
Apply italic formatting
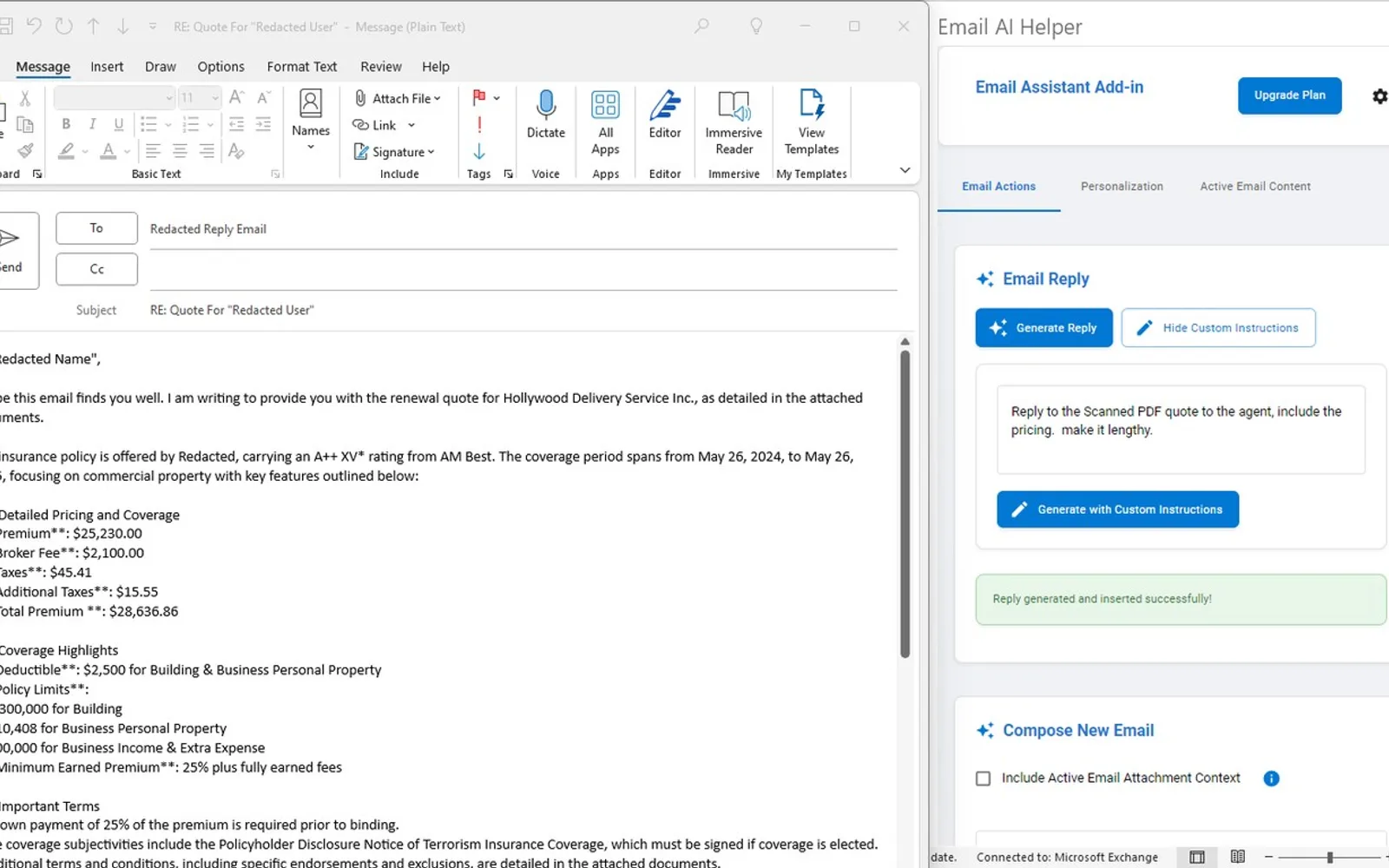[92, 124]
